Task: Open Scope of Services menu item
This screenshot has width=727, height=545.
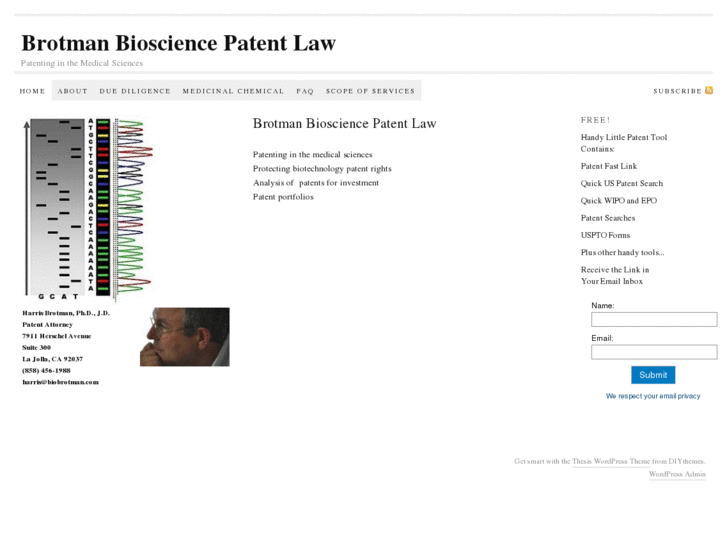Action: (370, 91)
